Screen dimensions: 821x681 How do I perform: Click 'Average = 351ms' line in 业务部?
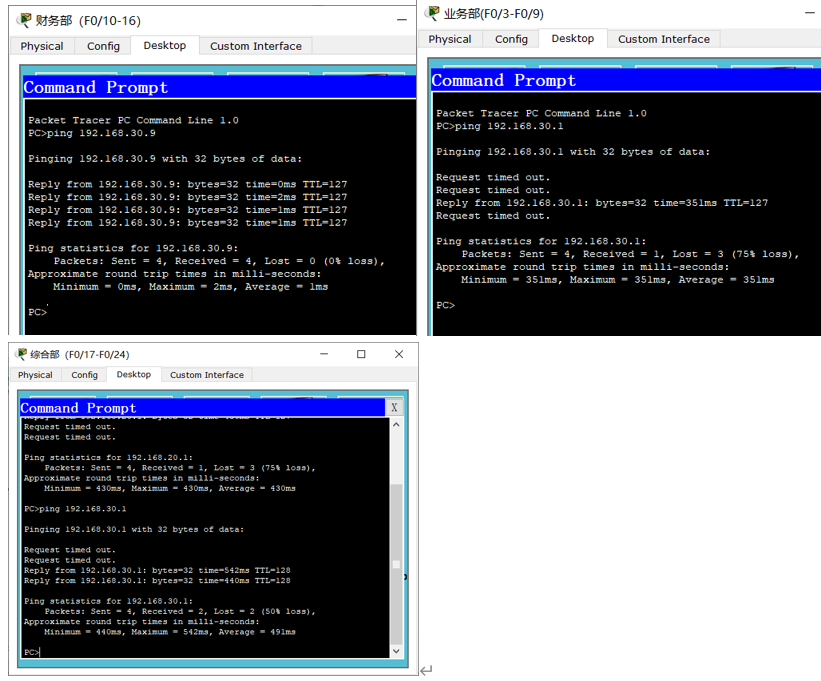617,280
